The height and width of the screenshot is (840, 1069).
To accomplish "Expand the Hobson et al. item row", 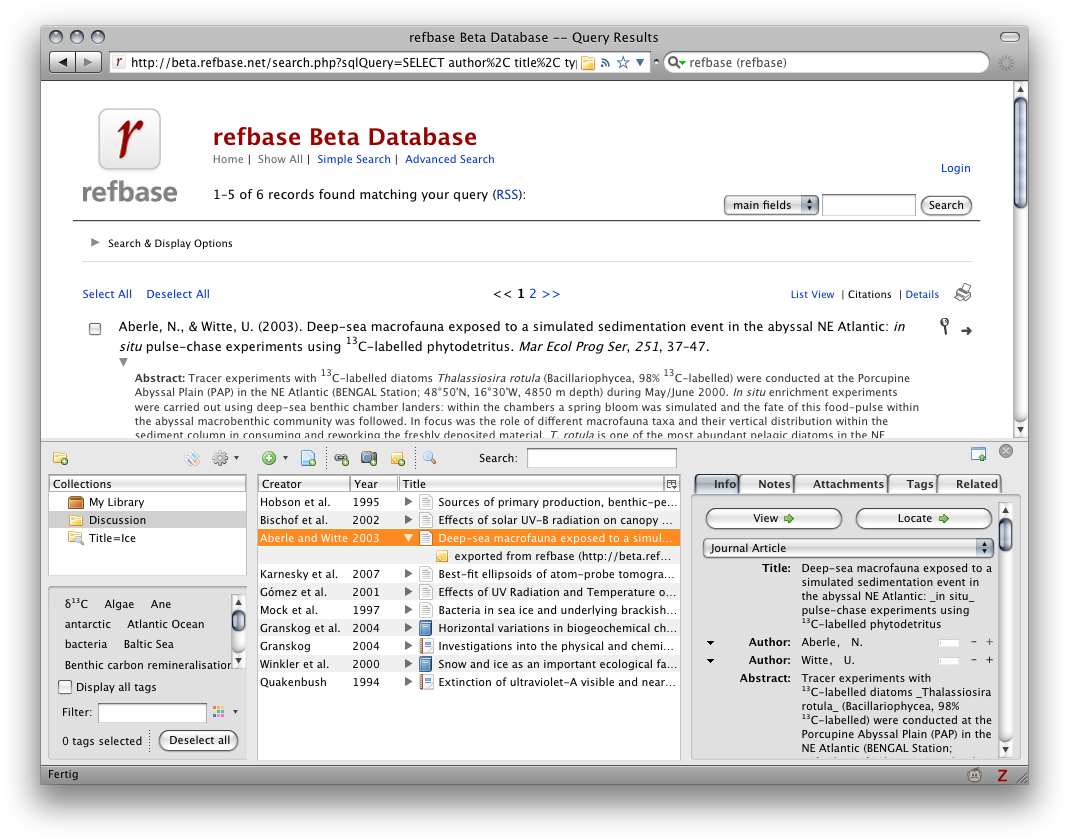I will point(408,502).
